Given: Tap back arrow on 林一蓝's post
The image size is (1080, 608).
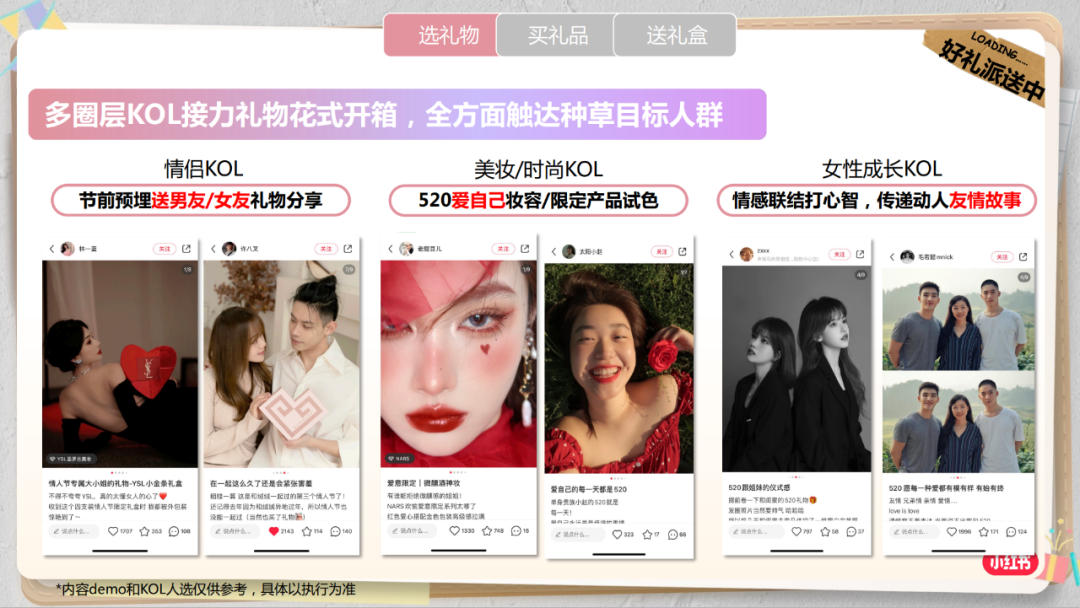Looking at the screenshot, I should [52, 249].
